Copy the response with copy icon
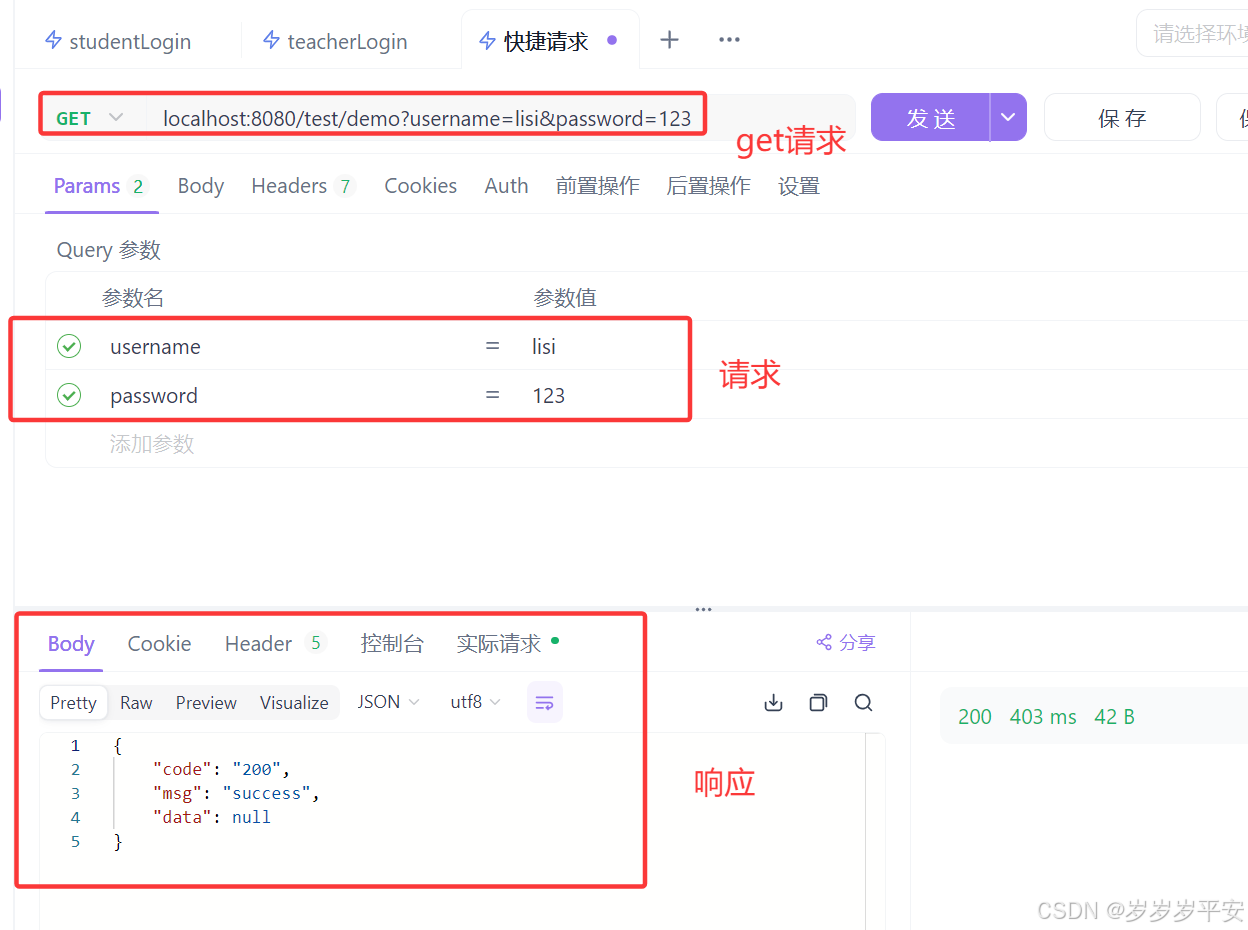The width and height of the screenshot is (1248, 930). (818, 703)
